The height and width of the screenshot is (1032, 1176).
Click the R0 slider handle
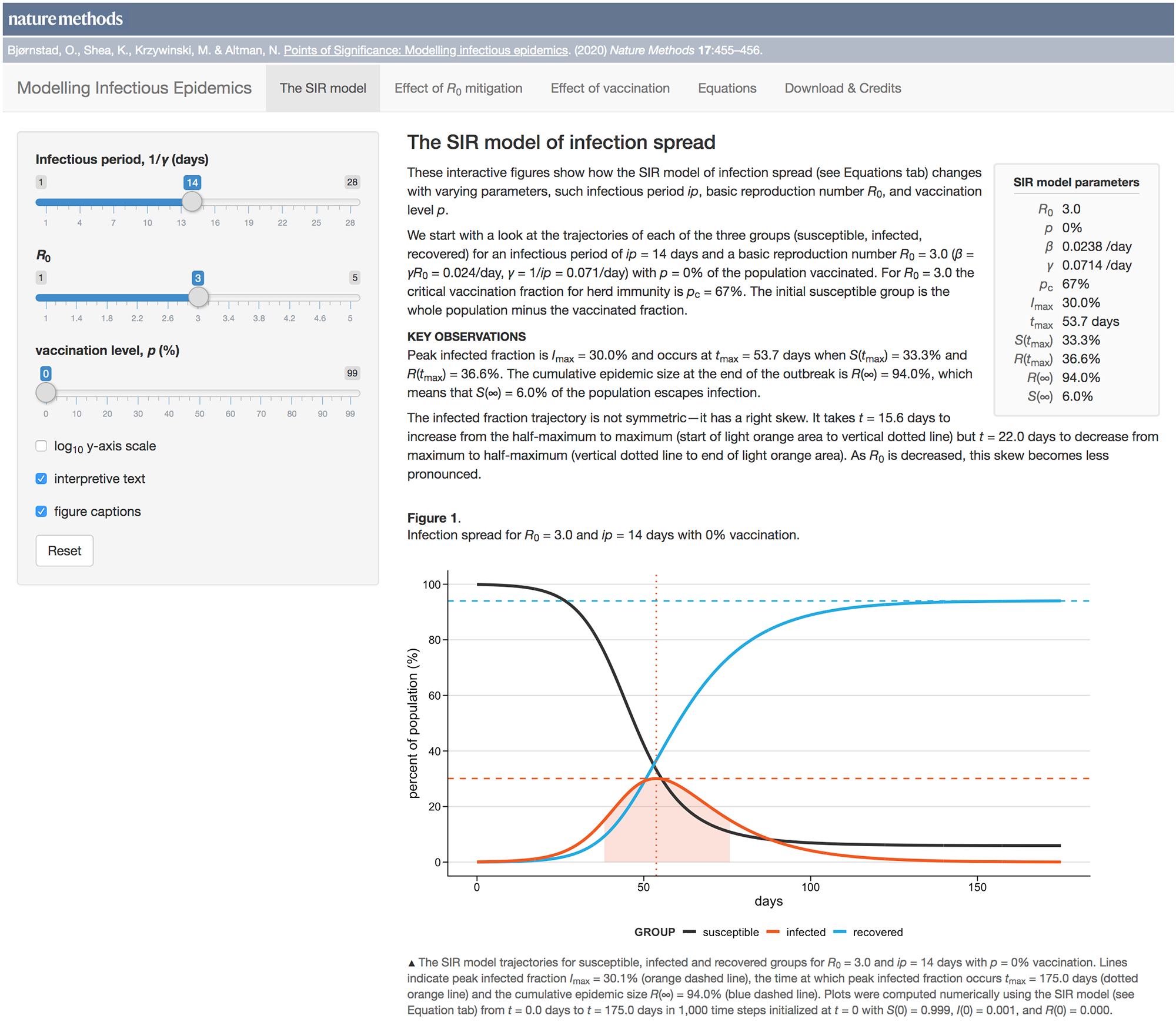coord(198,297)
